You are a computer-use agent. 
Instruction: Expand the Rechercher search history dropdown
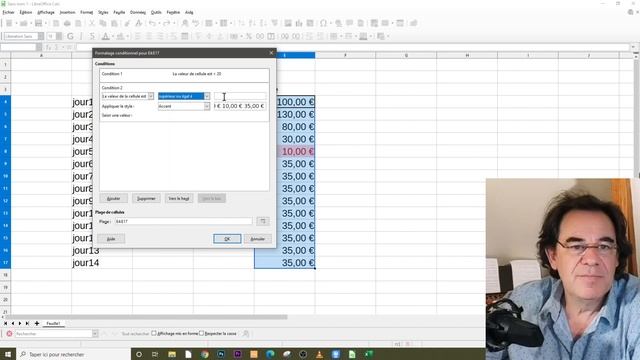pyautogui.click(x=95, y=333)
